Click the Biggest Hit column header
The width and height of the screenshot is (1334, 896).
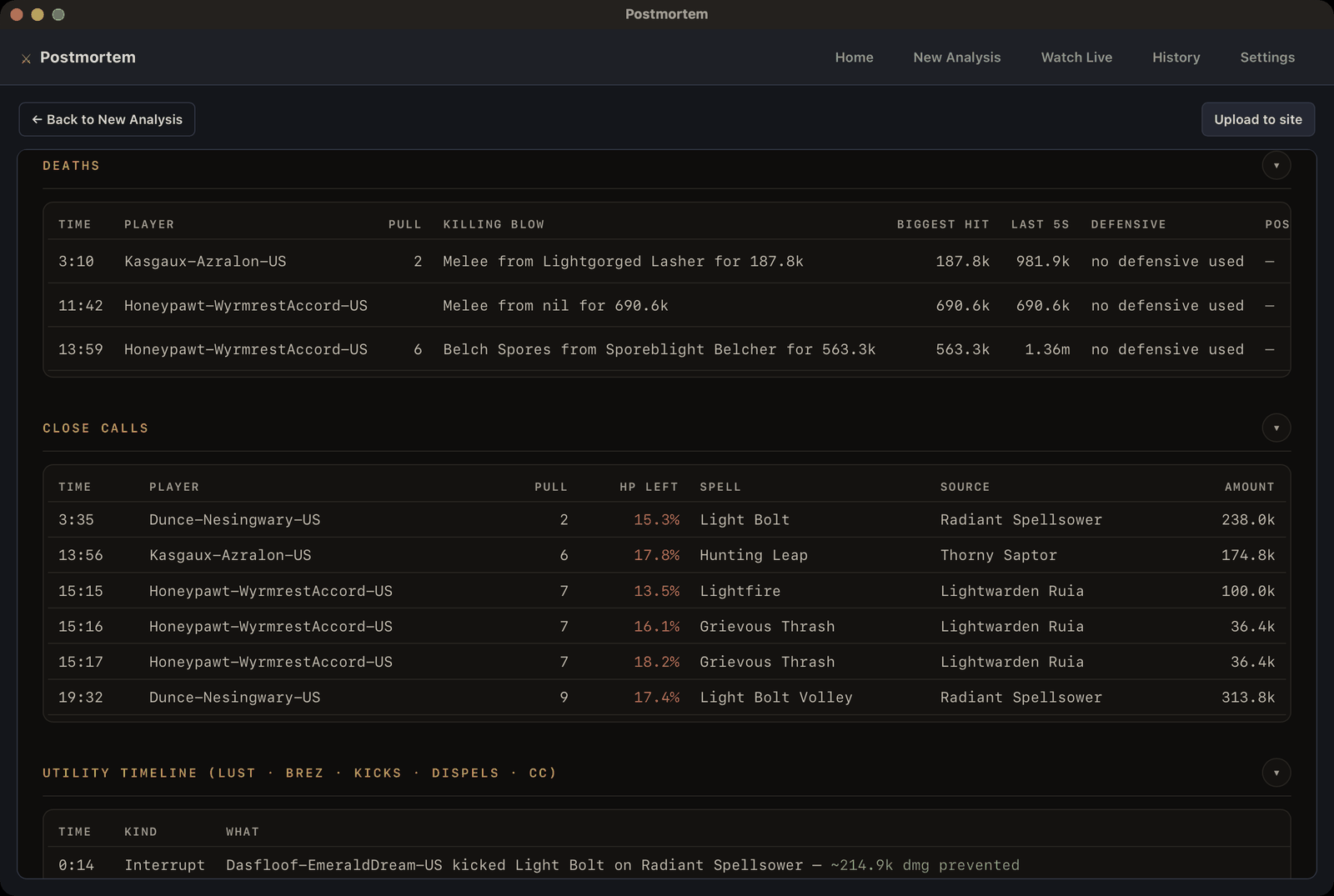coord(943,224)
